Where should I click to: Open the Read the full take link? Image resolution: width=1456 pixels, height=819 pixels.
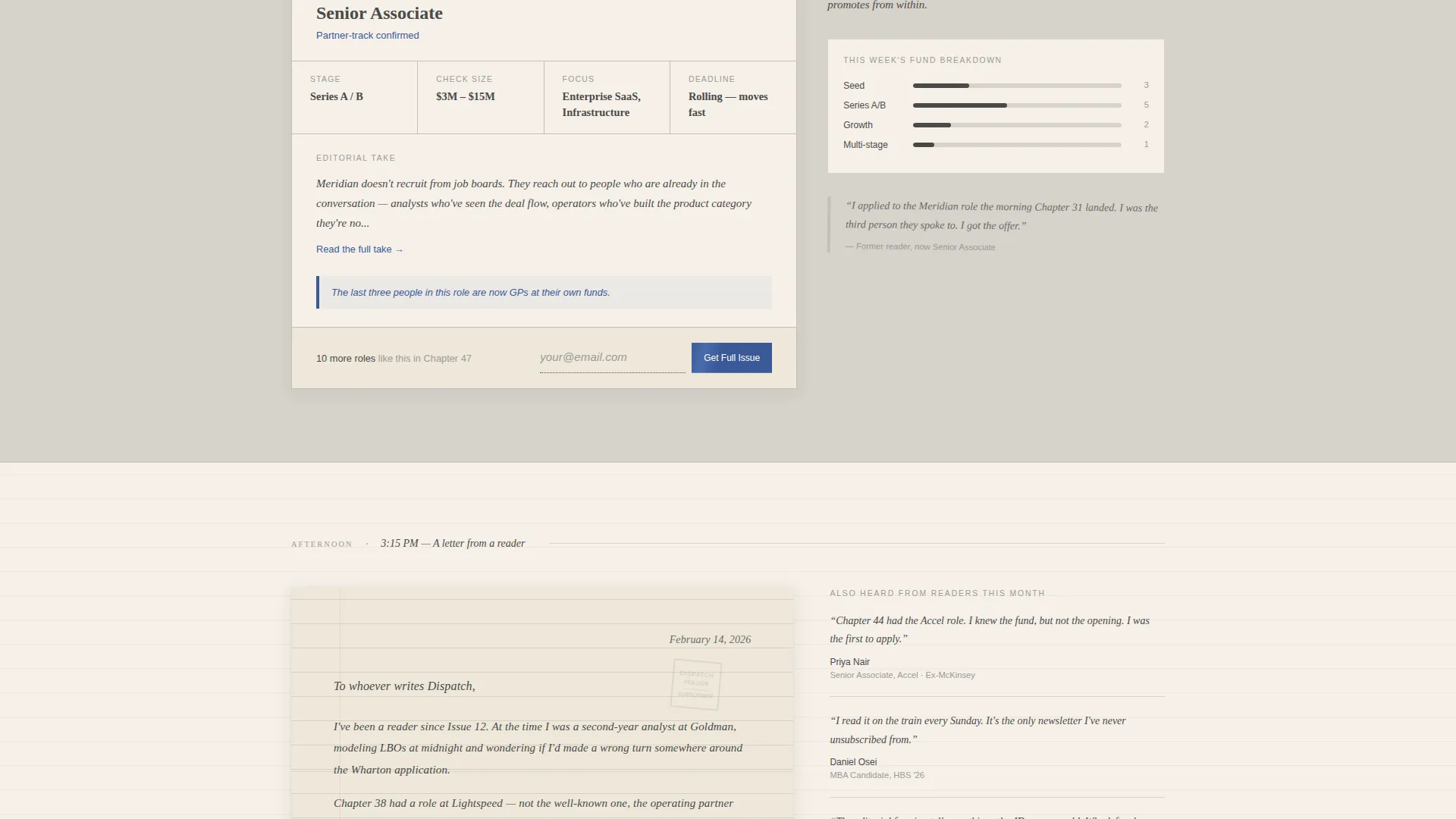(x=359, y=249)
